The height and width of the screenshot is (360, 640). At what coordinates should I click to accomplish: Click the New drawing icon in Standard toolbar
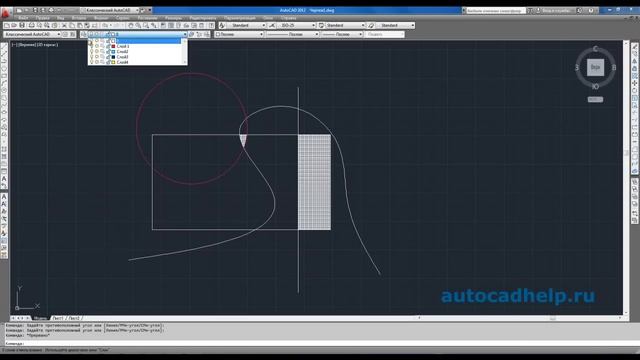coord(7,25)
